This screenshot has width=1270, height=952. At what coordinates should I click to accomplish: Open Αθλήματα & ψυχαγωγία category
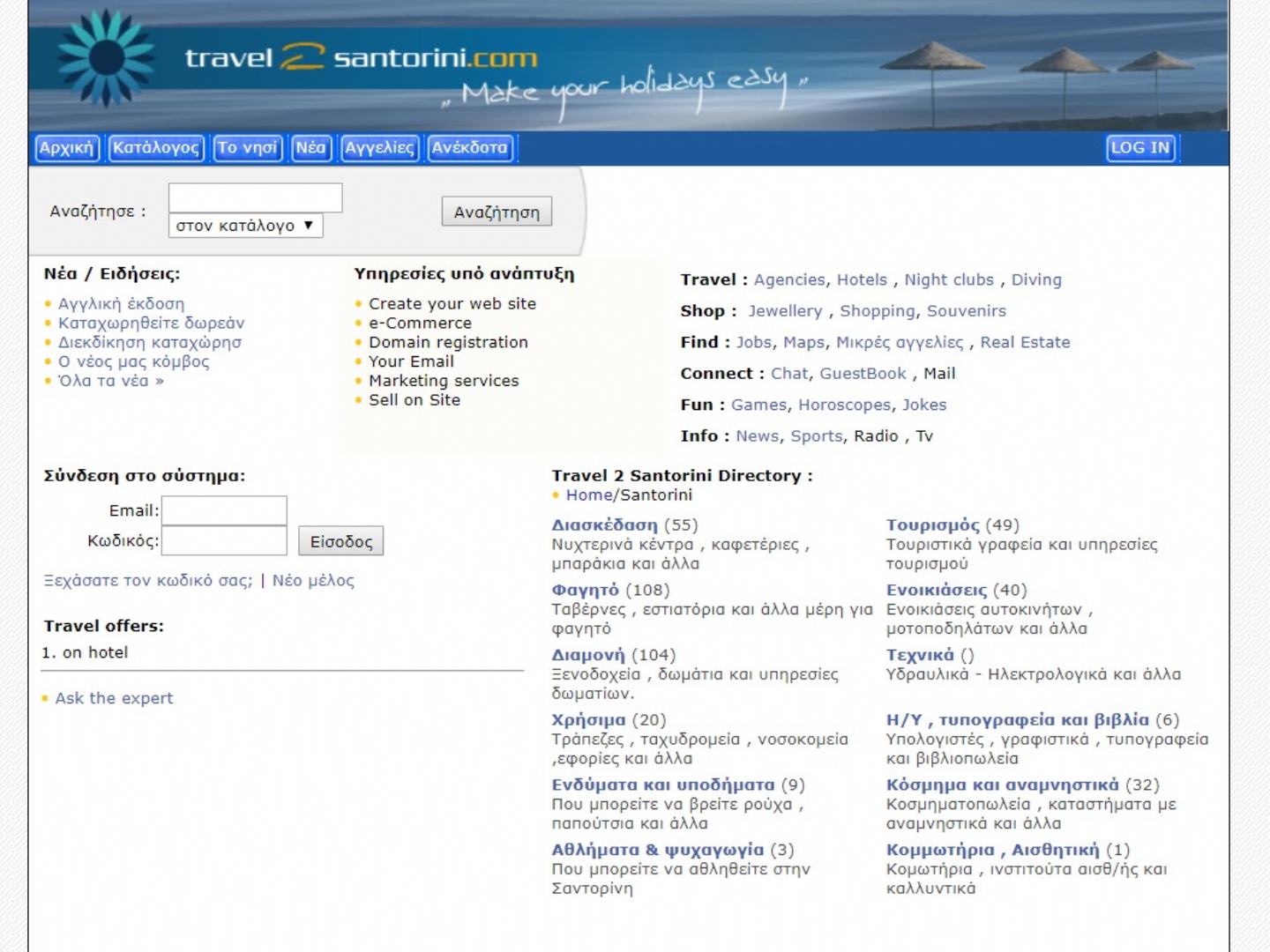[x=658, y=851]
